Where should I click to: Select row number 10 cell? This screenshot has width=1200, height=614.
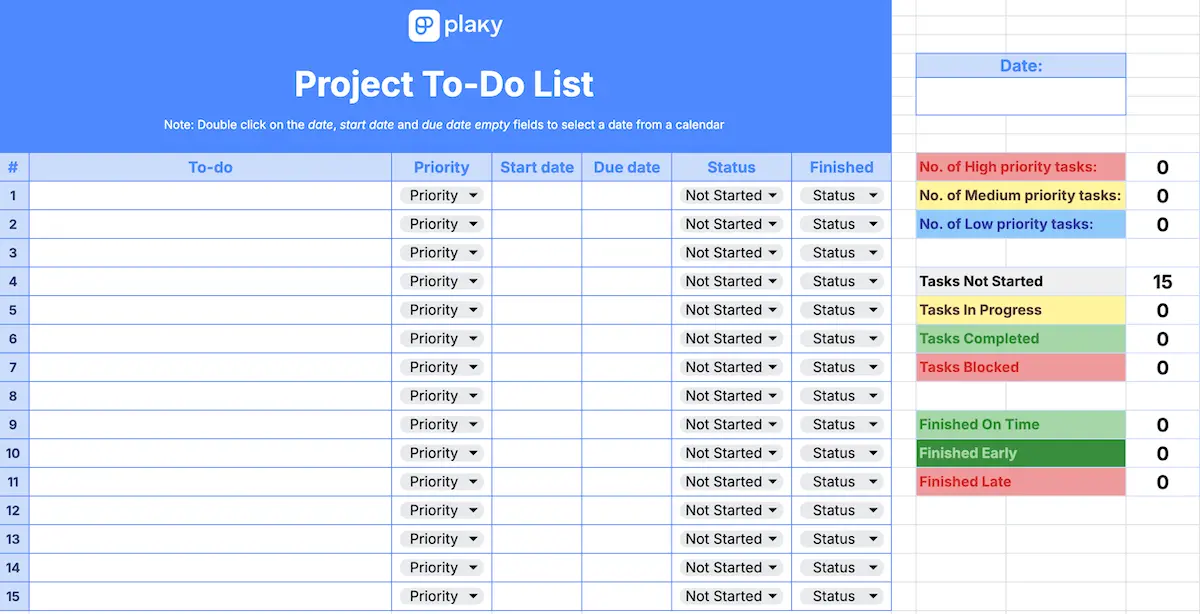point(14,453)
